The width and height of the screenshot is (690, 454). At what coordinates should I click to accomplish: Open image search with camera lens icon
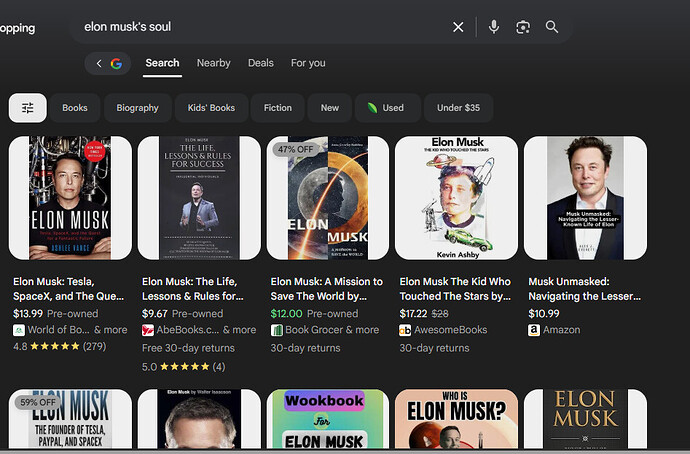click(522, 27)
